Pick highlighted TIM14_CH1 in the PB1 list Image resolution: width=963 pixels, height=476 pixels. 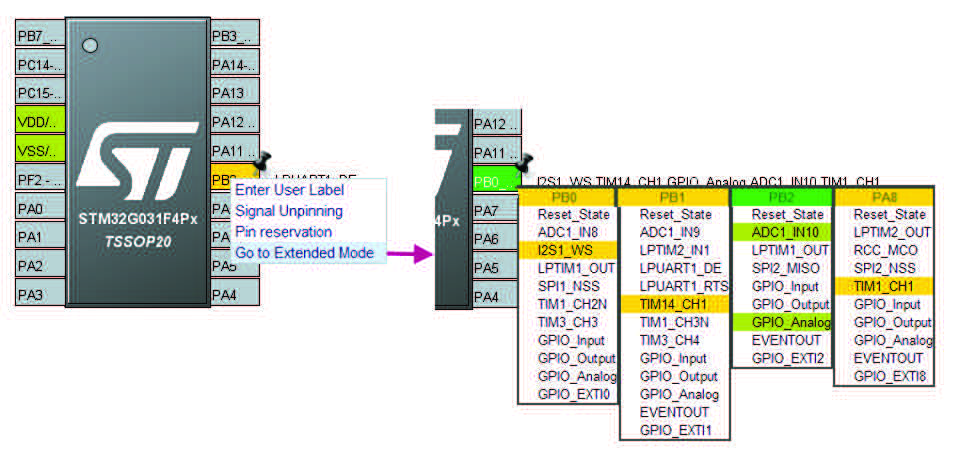pos(674,304)
